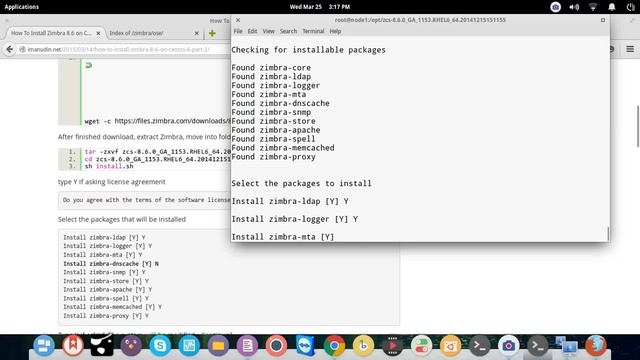Open the browser hamburger menu
The height and width of the screenshot is (360, 640).
click(630, 49)
